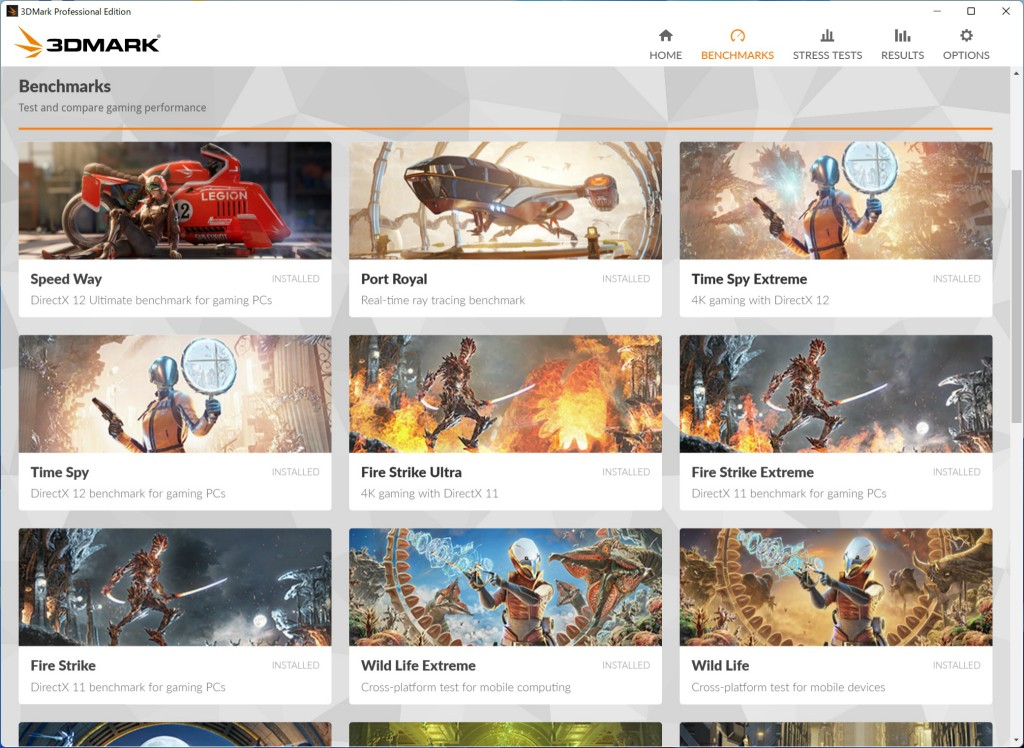Click 'Cross-platform test for mobile devices' text
The image size is (1024, 748).
coord(788,687)
